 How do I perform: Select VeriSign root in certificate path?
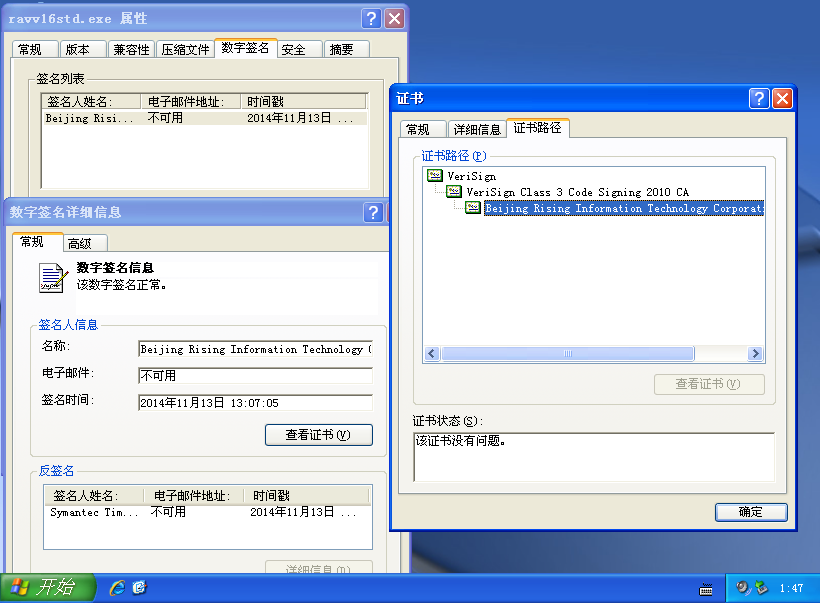471,176
